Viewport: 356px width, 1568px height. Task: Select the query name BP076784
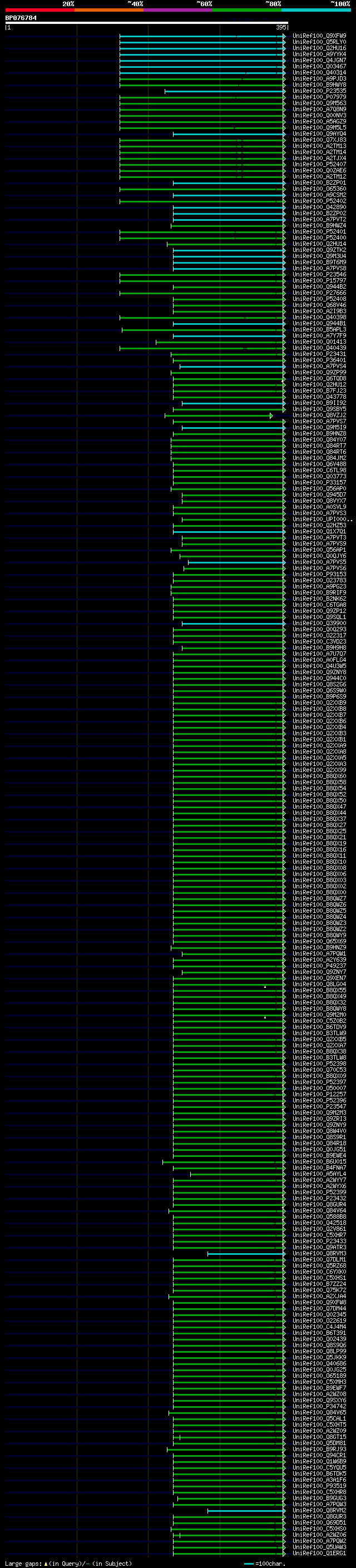click(21, 18)
